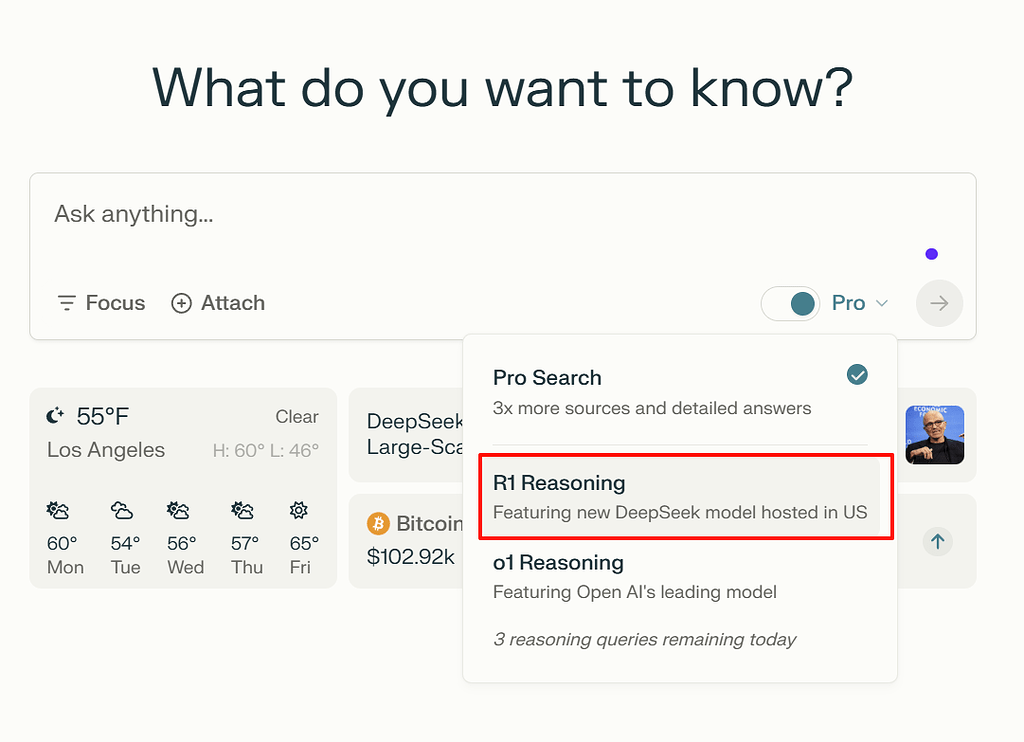Click Wednesday's weather forecast icon
The width and height of the screenshot is (1024, 742).
tap(178, 510)
